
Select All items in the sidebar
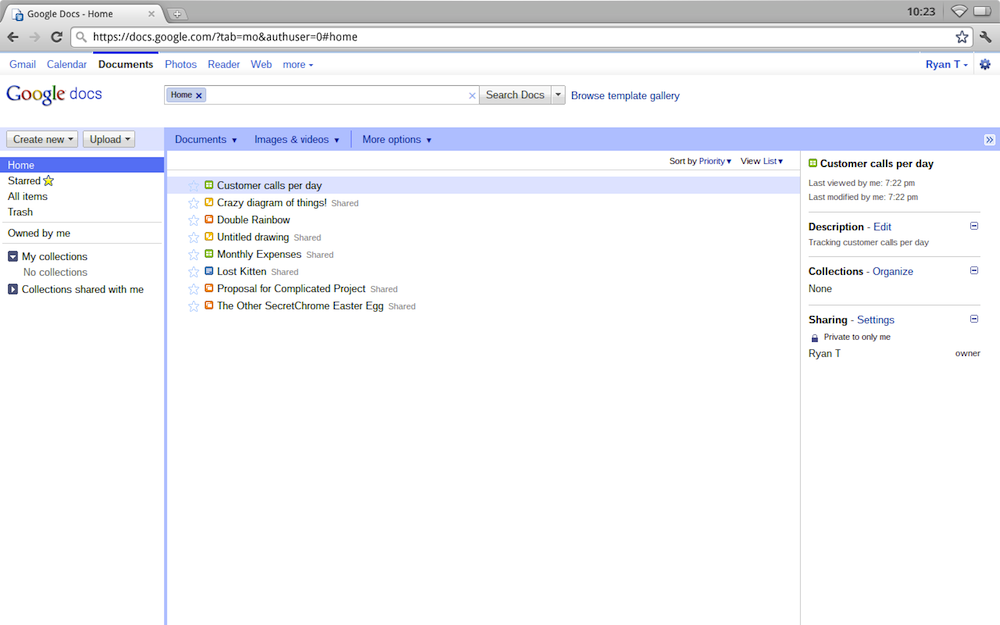point(28,196)
